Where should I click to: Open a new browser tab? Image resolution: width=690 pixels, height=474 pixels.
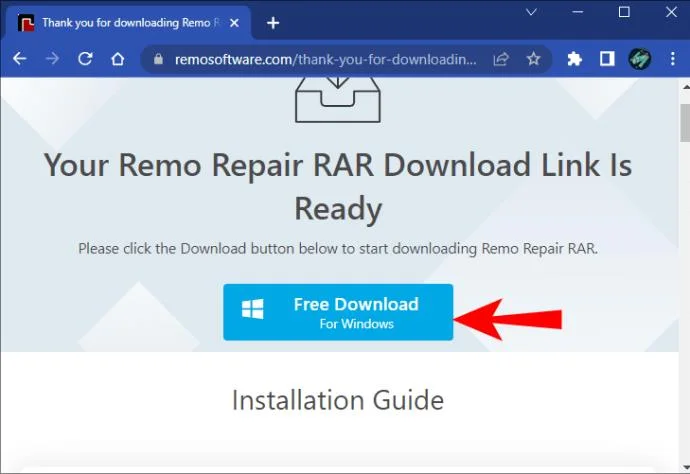[273, 23]
